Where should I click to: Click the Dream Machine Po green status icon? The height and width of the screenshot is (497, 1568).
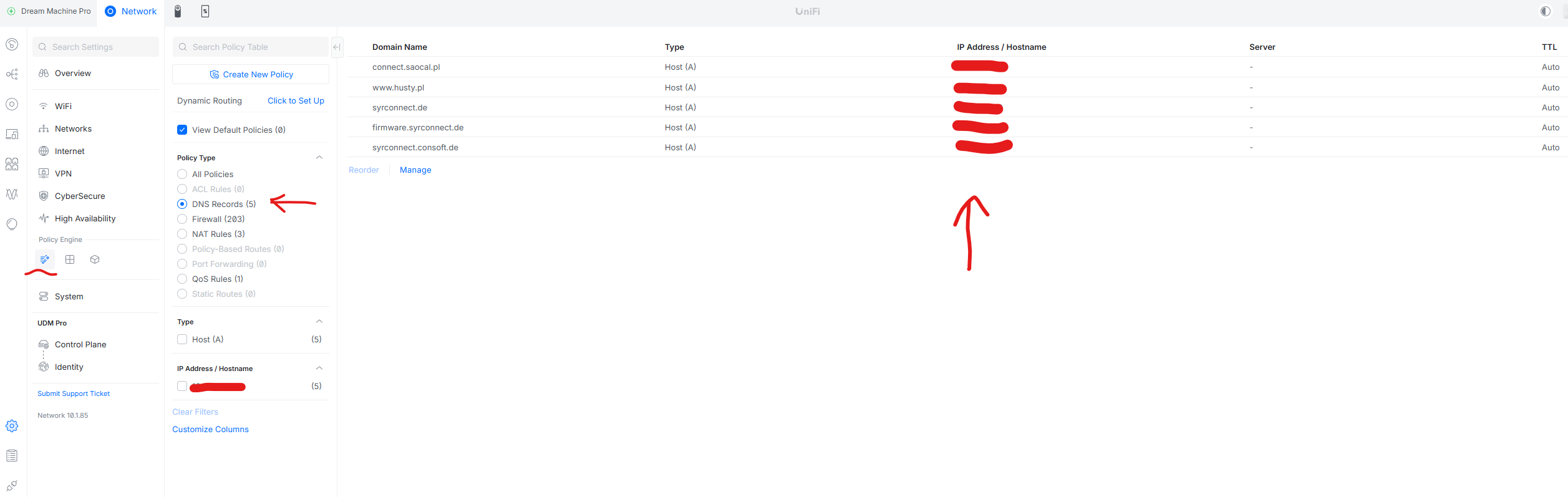(x=11, y=11)
